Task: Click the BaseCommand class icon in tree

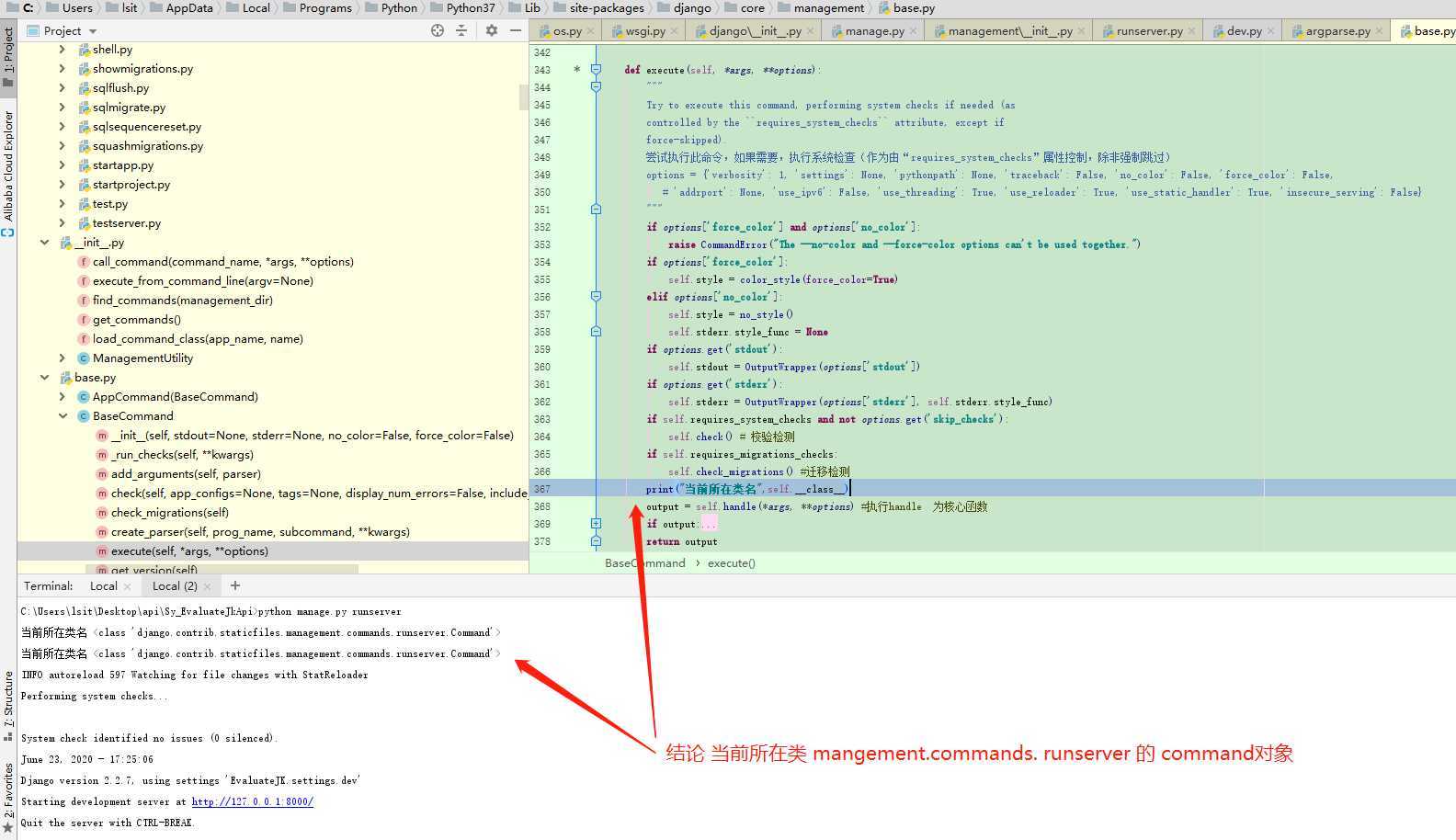Action: pos(84,416)
